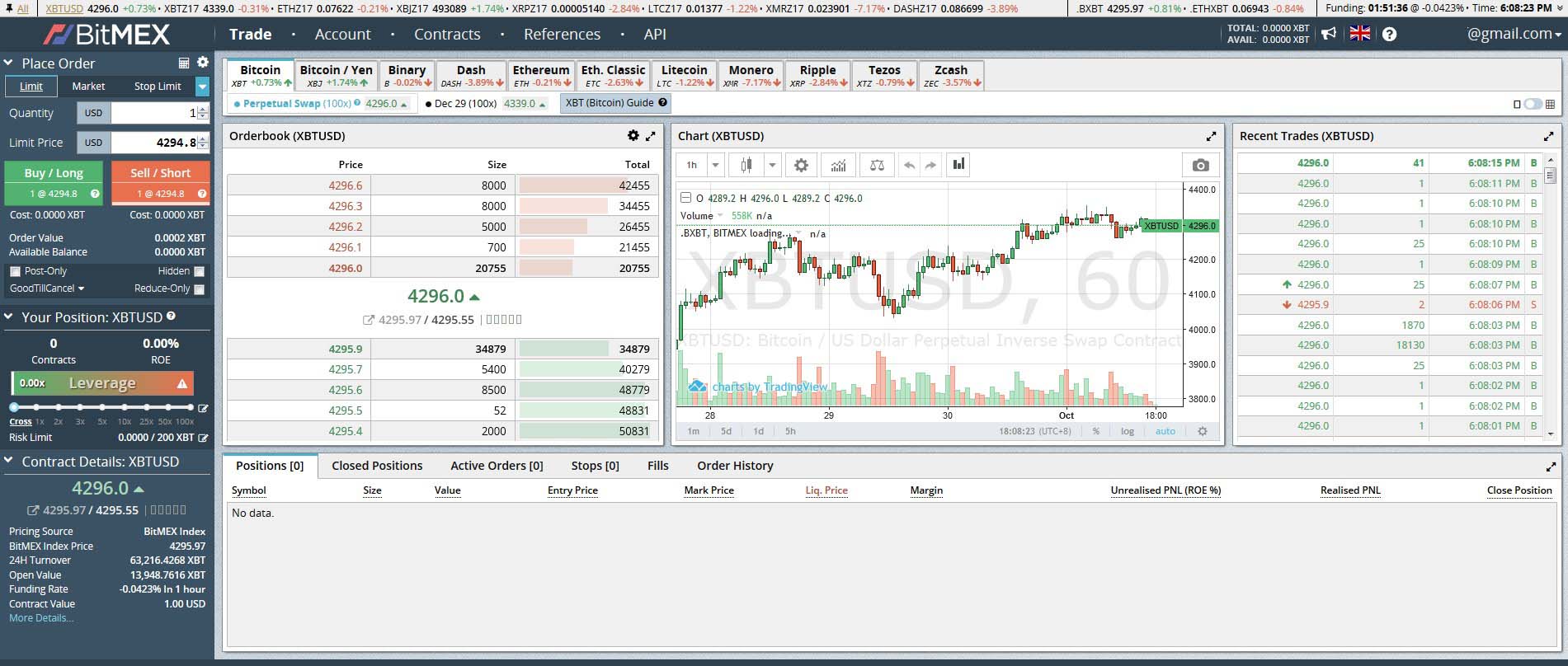Collapse the chart legend minus box
This screenshot has width=1568, height=666.
pos(685,198)
